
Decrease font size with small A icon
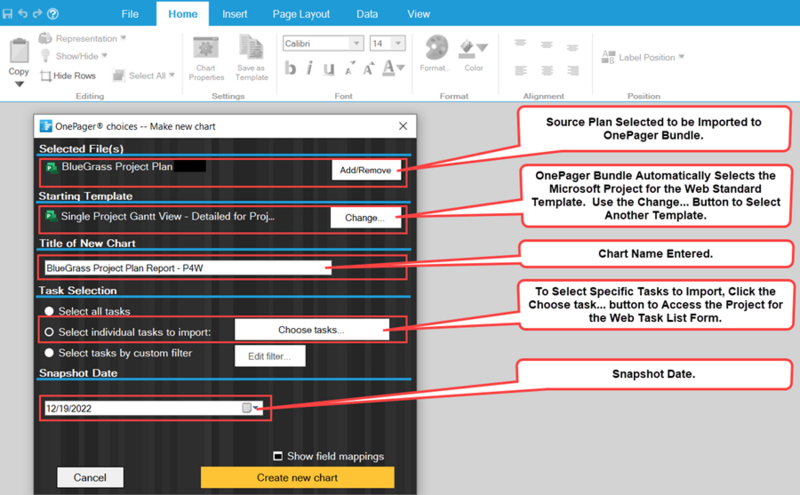[x=349, y=68]
